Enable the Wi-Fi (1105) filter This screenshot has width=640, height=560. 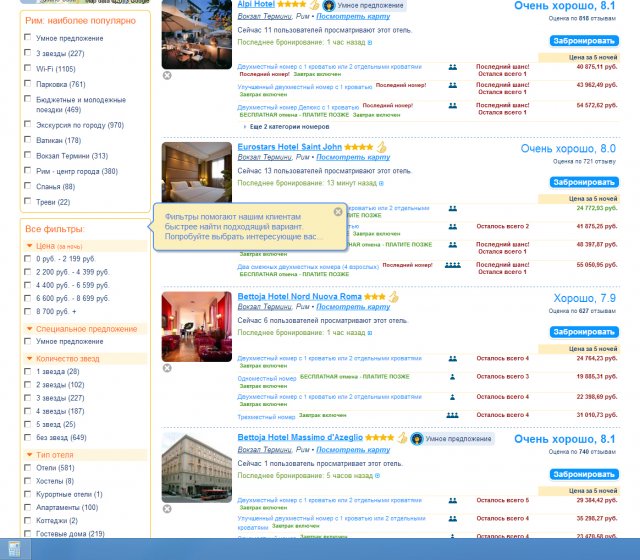(x=27, y=68)
